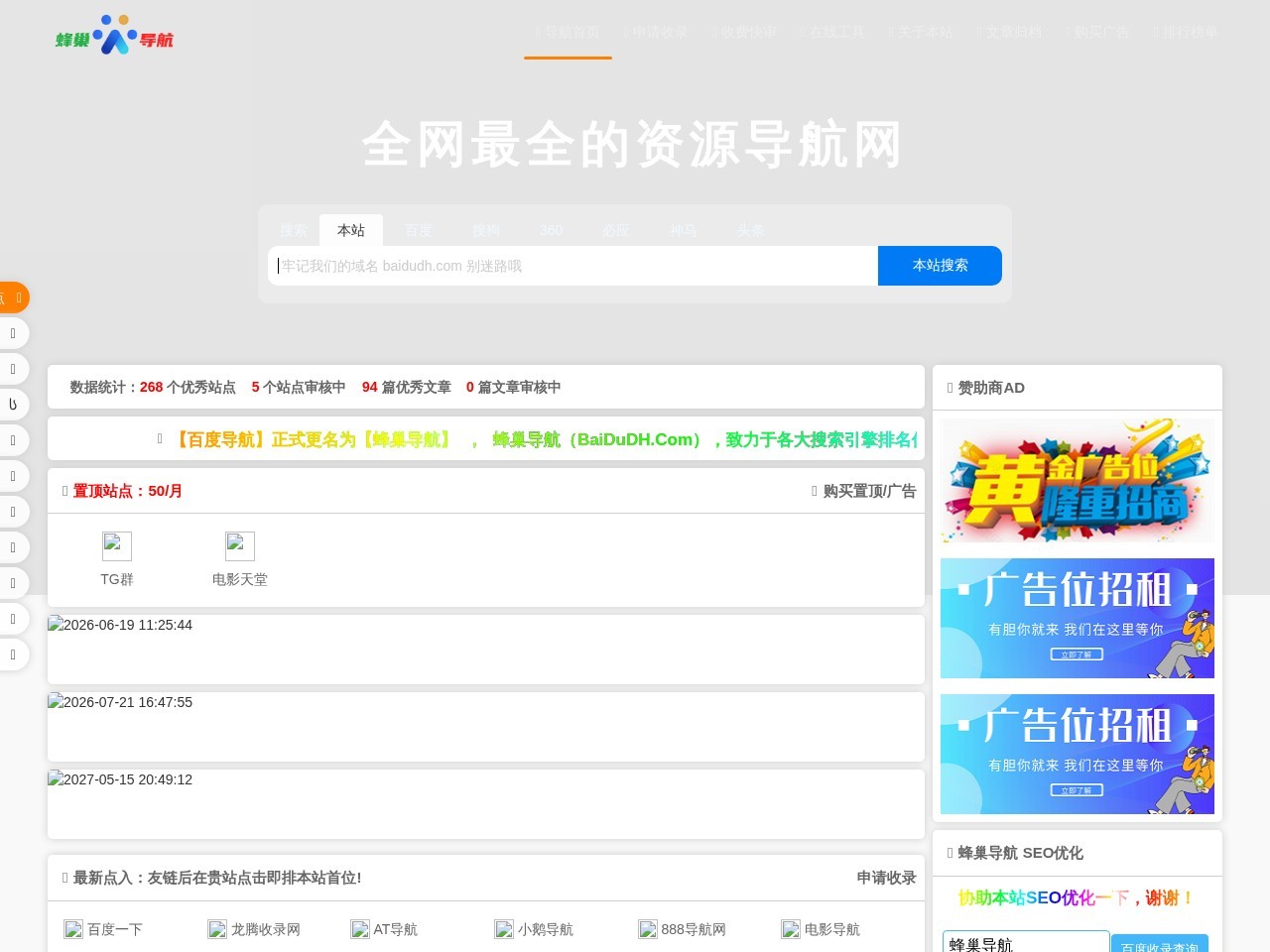Click the blue 本站搜索 button
The width and height of the screenshot is (1270, 952).
[x=940, y=266]
